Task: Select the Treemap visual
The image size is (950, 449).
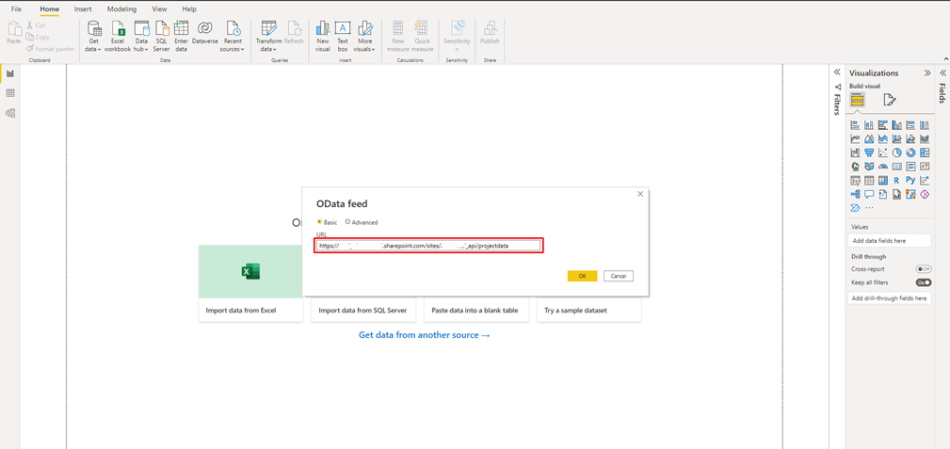Action: (925, 152)
